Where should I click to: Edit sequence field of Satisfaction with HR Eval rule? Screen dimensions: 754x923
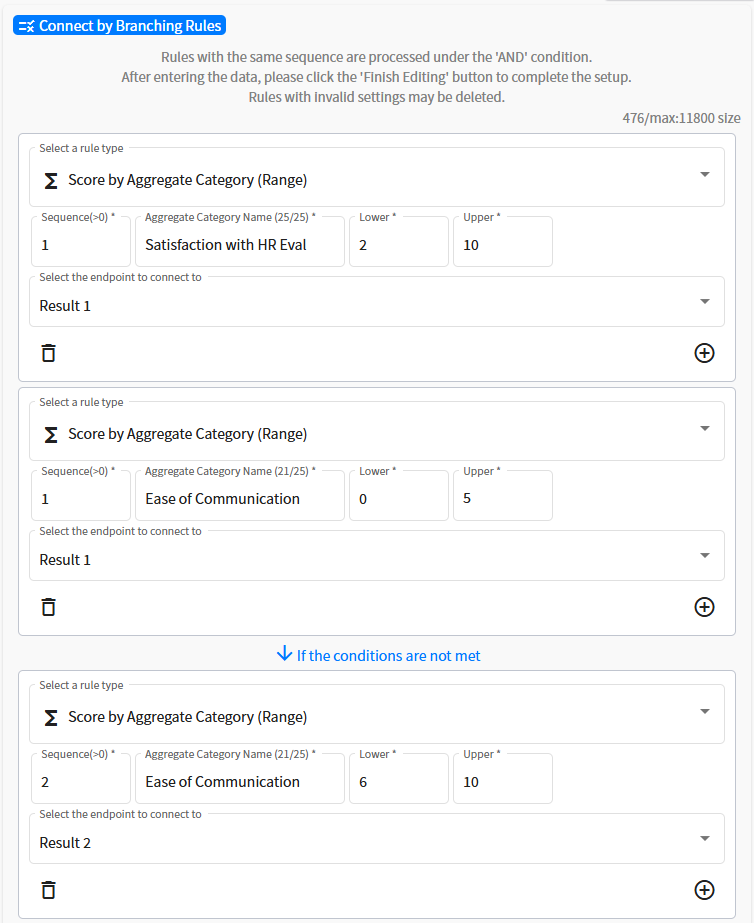click(81, 242)
